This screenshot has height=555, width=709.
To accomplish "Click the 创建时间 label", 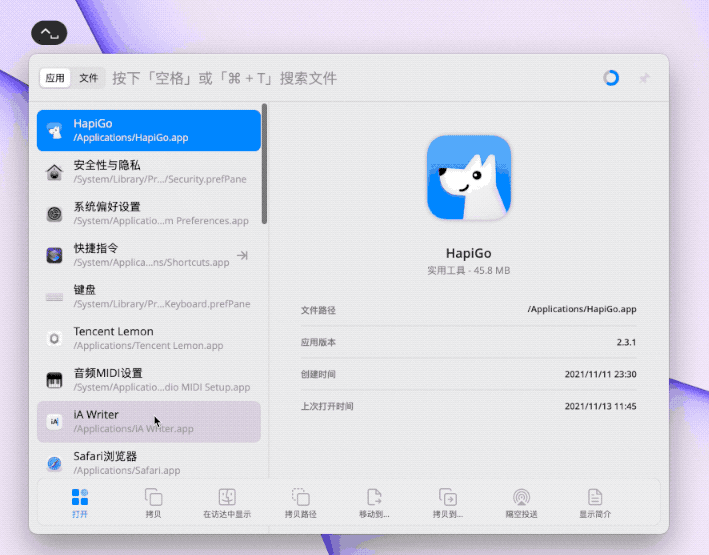I will coord(318,374).
